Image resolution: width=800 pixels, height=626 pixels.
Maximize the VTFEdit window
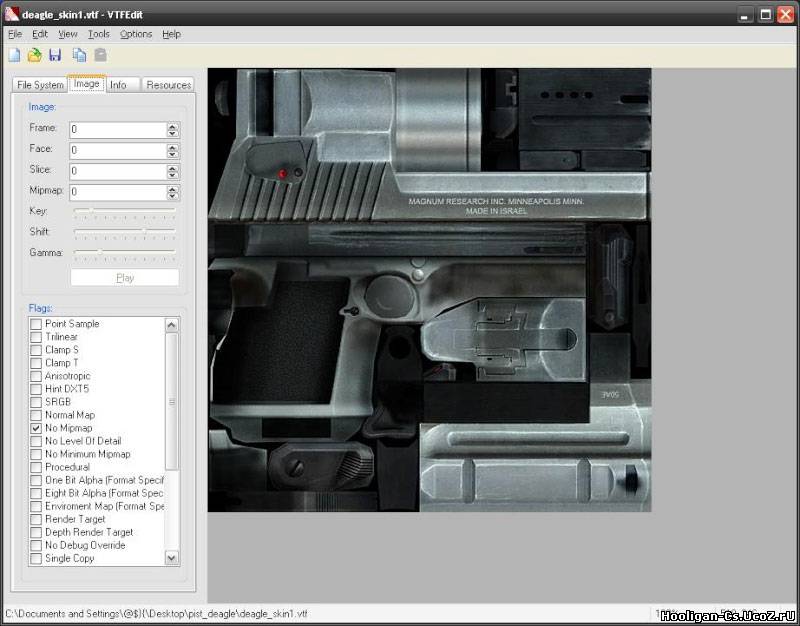click(765, 15)
